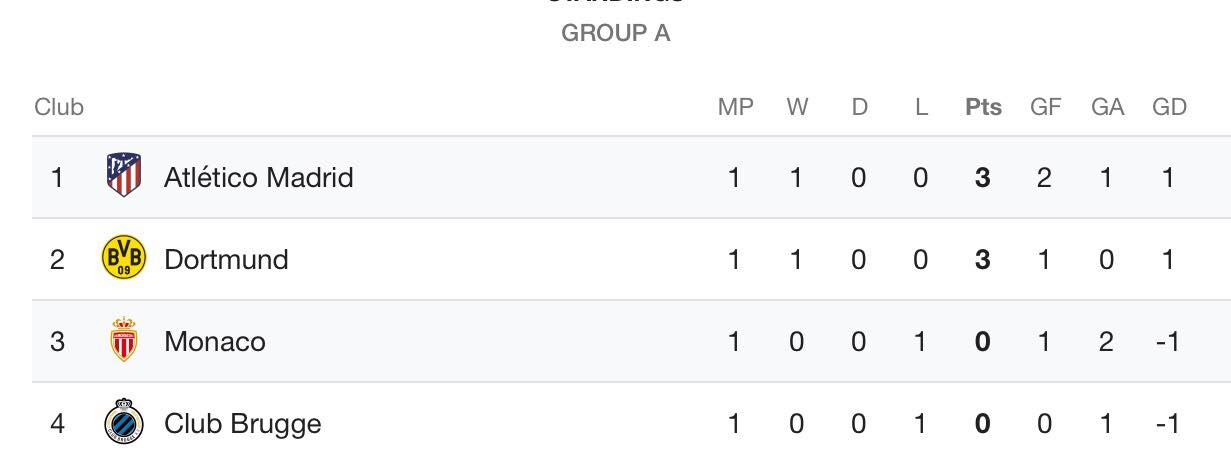The image size is (1231, 467).
Task: Click the Atlético Madrid club crest
Action: click(x=124, y=177)
